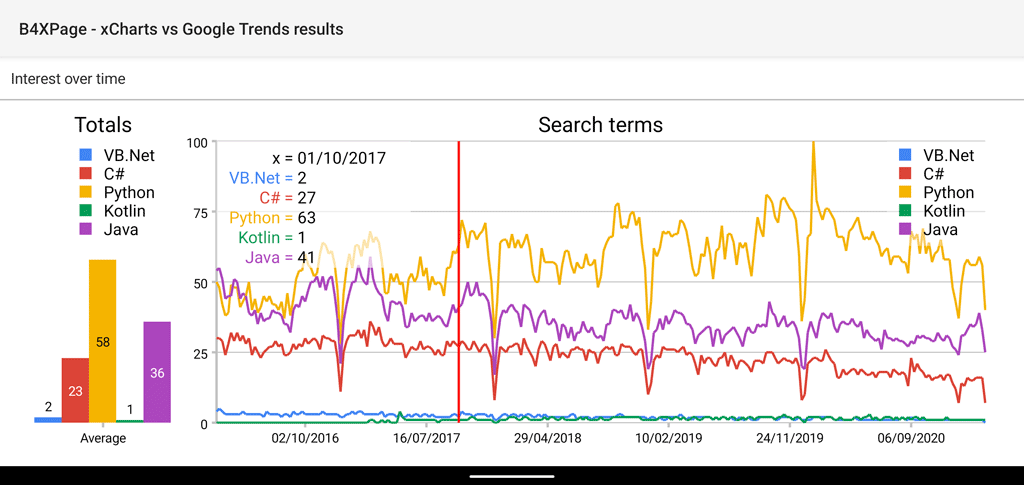Click the blue VB.Net swatch in Search terms legend
The image size is (1024, 485).
[905, 155]
